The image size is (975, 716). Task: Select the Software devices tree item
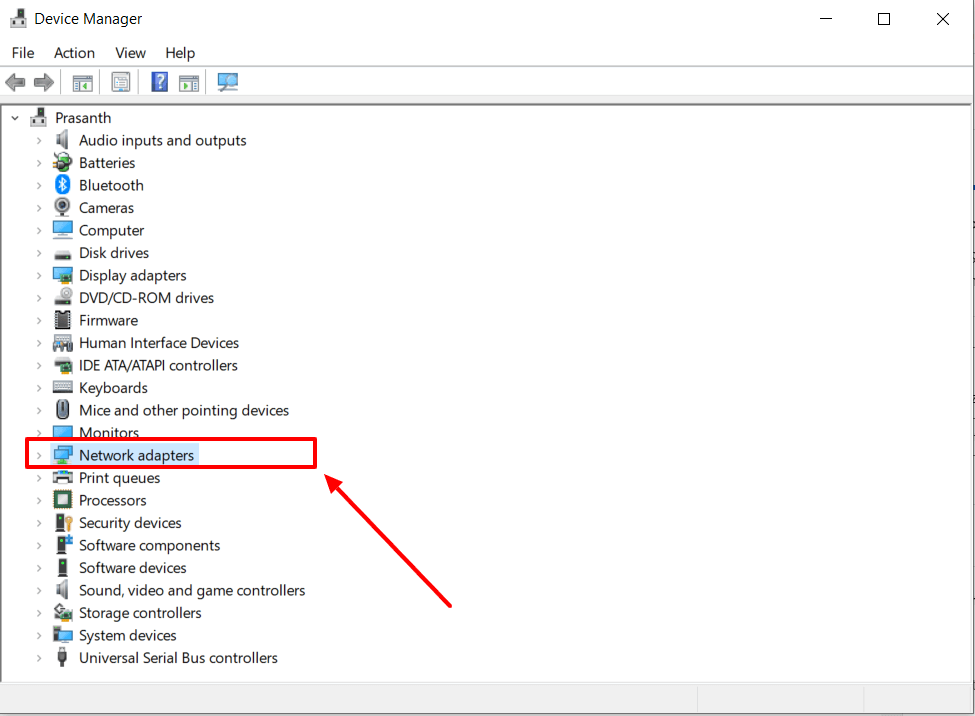click(x=132, y=568)
